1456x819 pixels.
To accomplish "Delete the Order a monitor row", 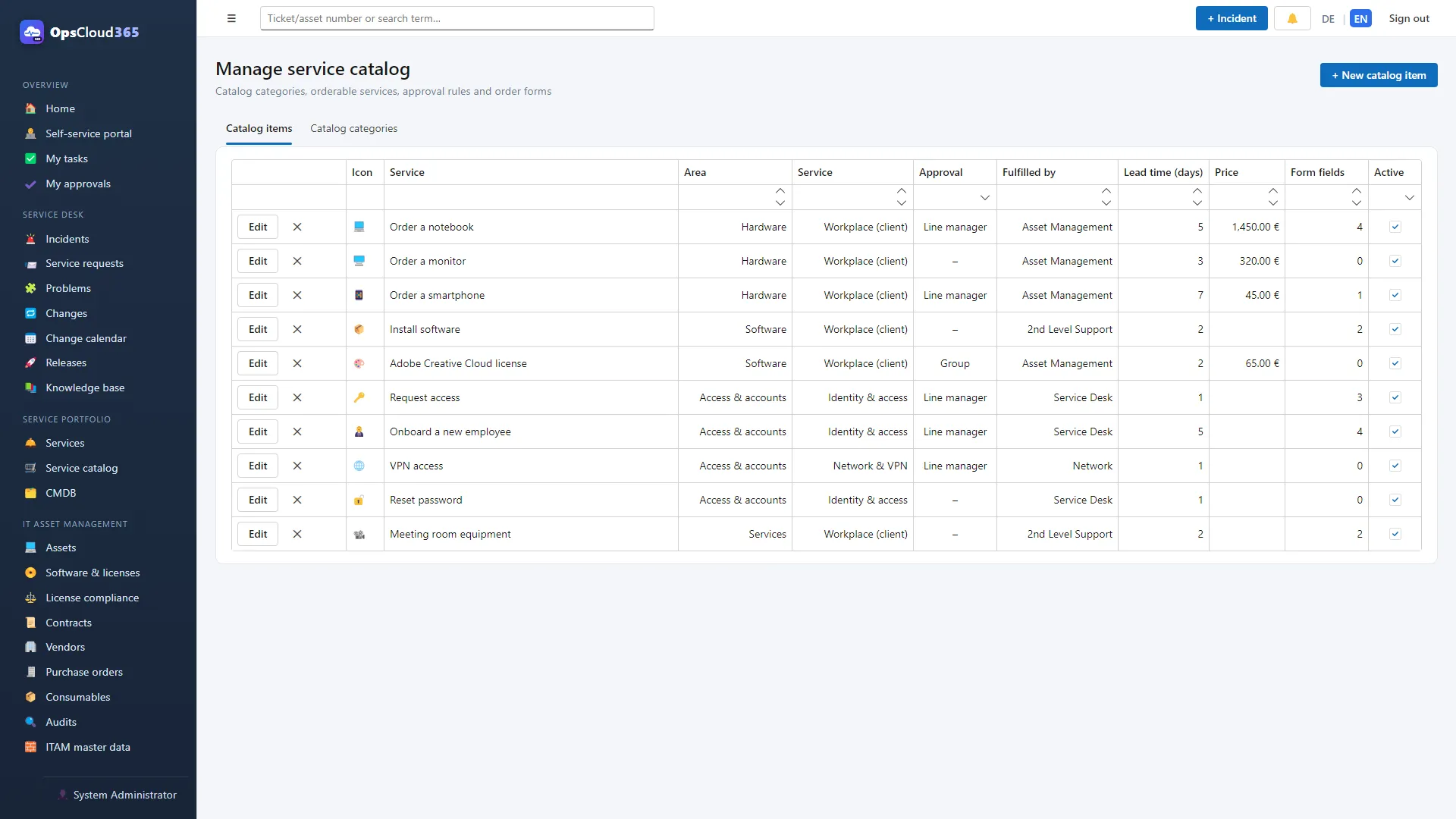I will [297, 261].
